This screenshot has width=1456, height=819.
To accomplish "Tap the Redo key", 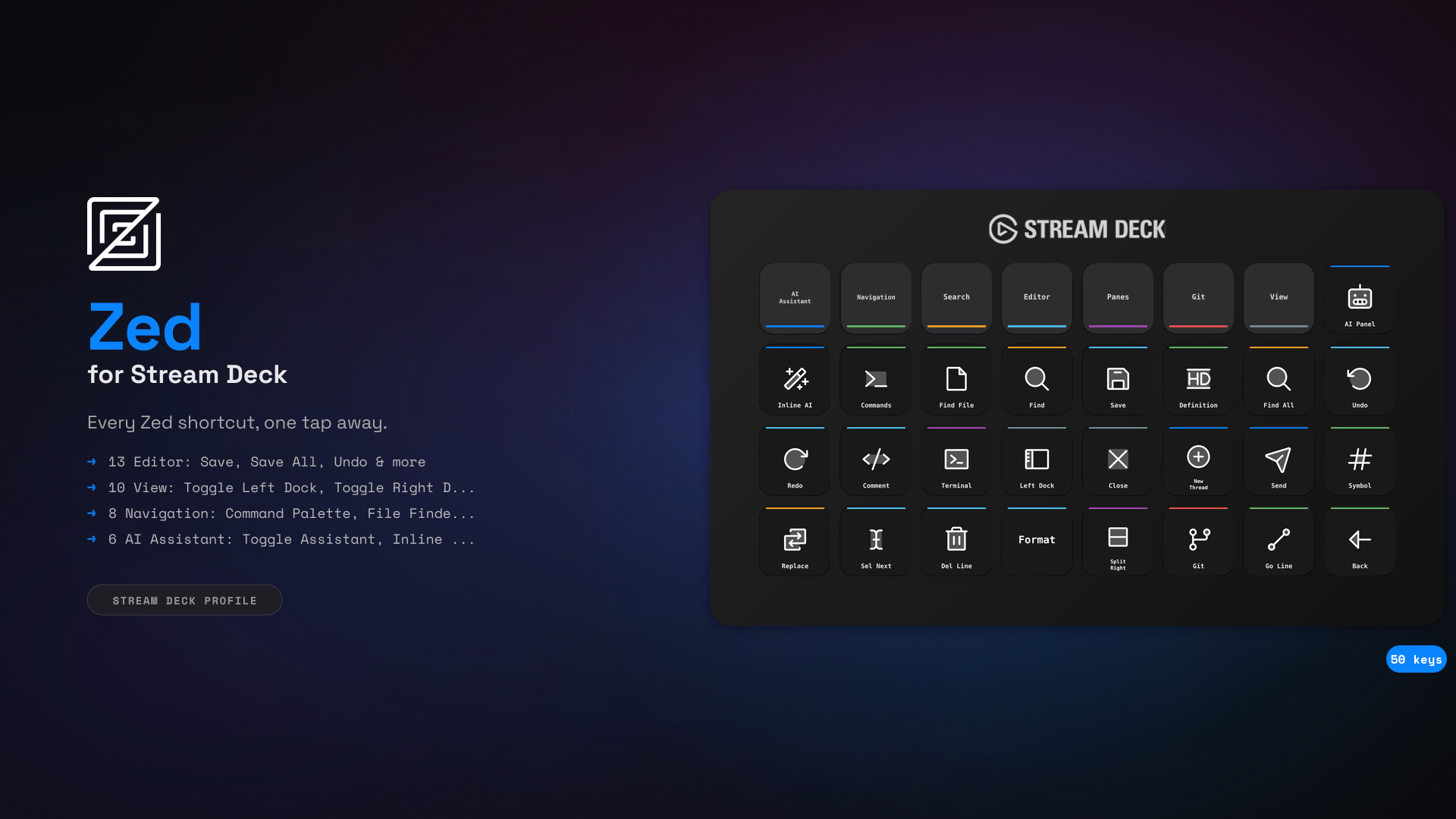I will coord(795,460).
